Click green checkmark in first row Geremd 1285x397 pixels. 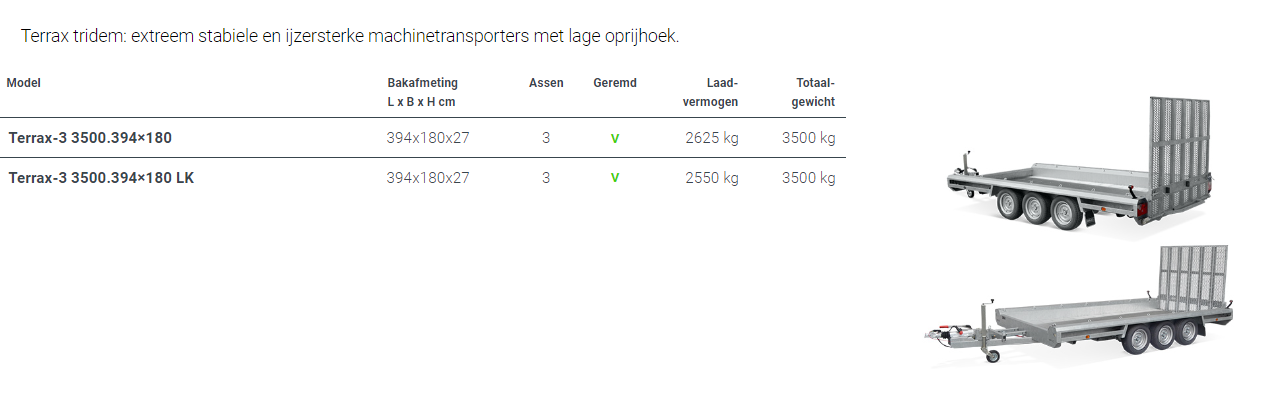coord(615,139)
